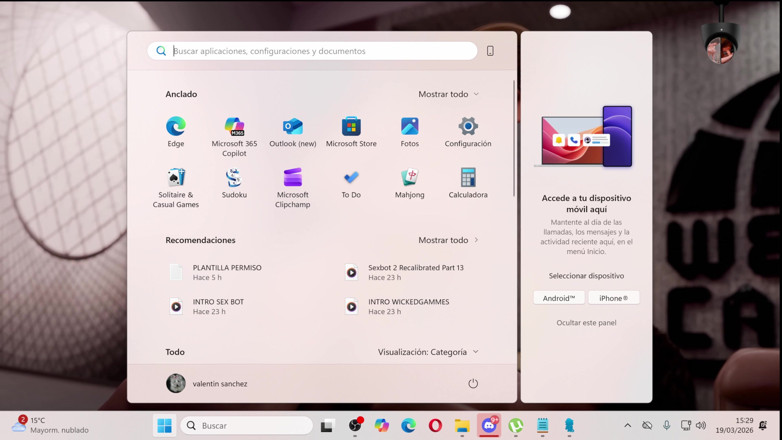Click the phone panel toggle icon beside search

tap(490, 51)
